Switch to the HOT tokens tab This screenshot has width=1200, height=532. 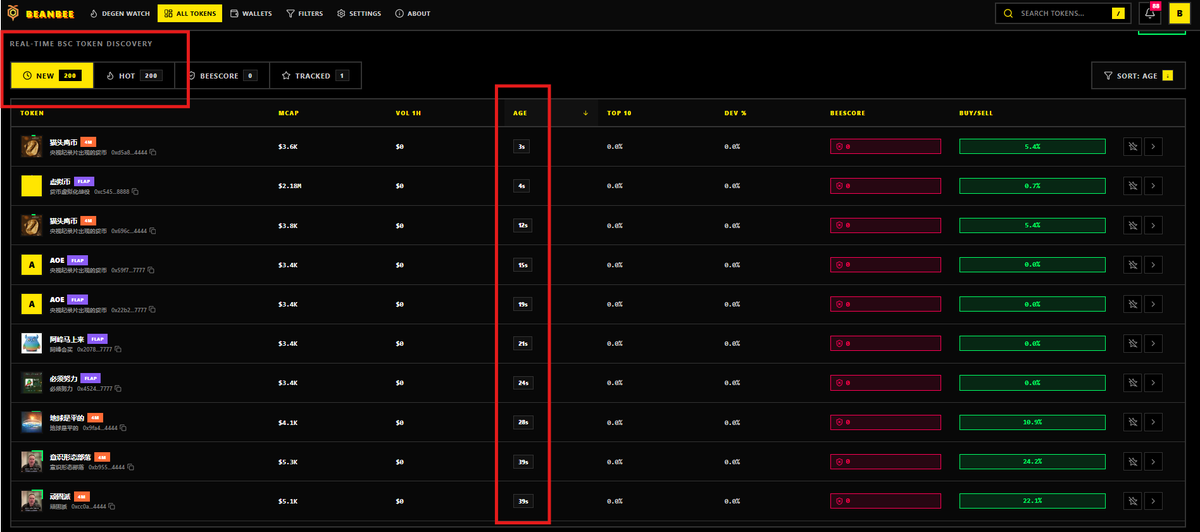[x=133, y=75]
